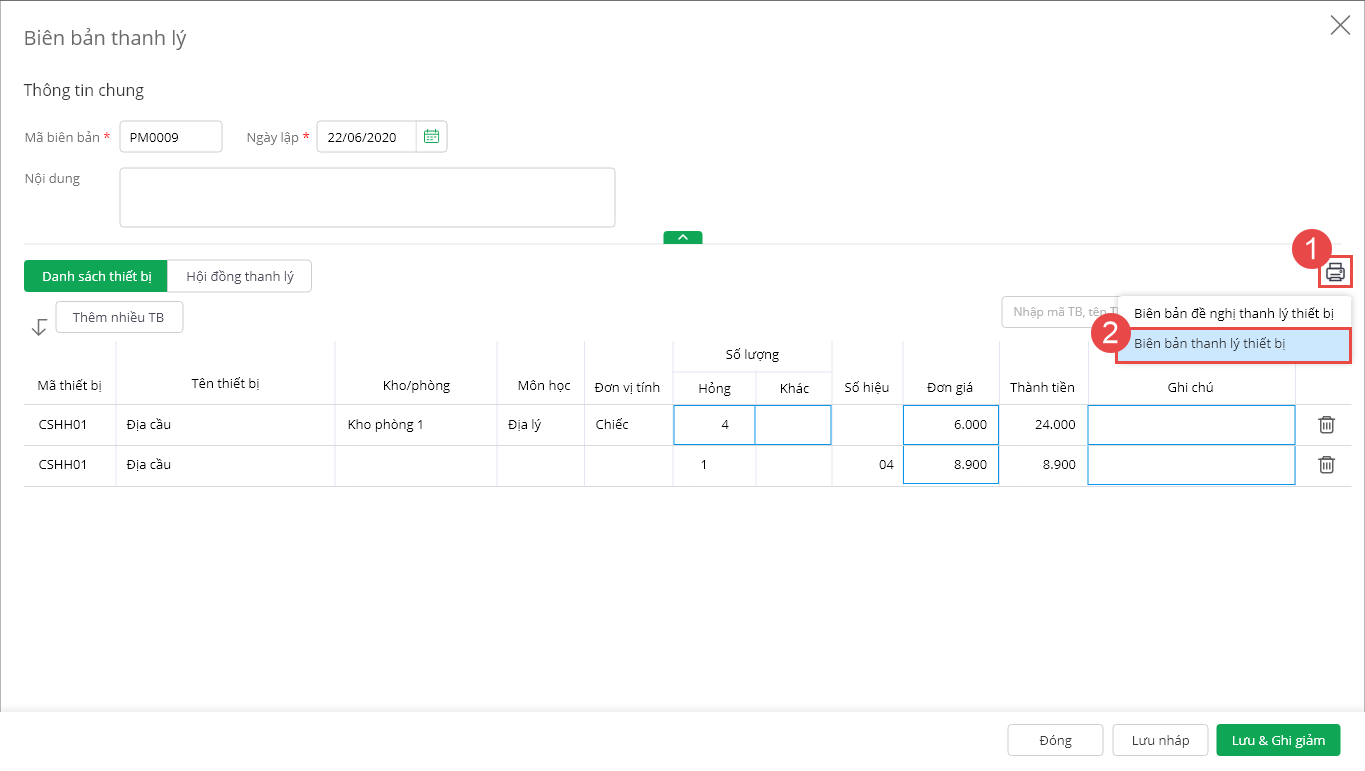Close the Biên bản thanh lý dialog
Viewport: 1365px width, 771px height.
[x=1340, y=26]
